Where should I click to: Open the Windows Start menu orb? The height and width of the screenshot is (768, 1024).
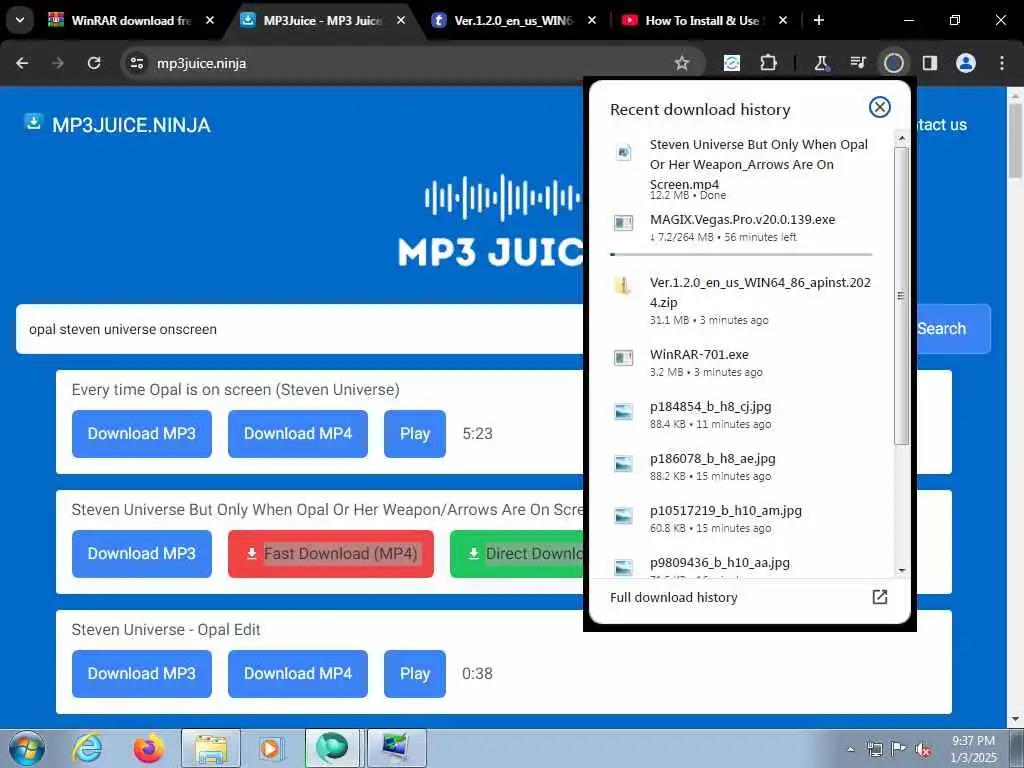[x=27, y=748]
